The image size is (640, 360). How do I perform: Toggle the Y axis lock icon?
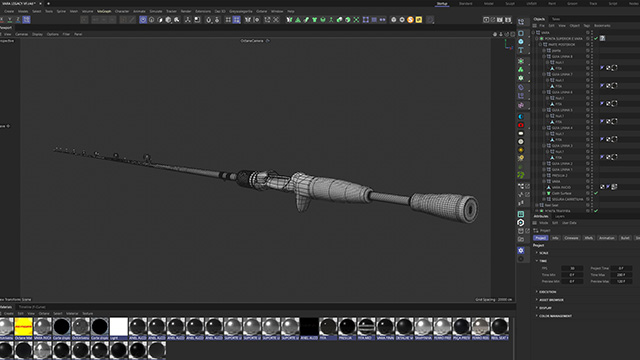(10, 20)
